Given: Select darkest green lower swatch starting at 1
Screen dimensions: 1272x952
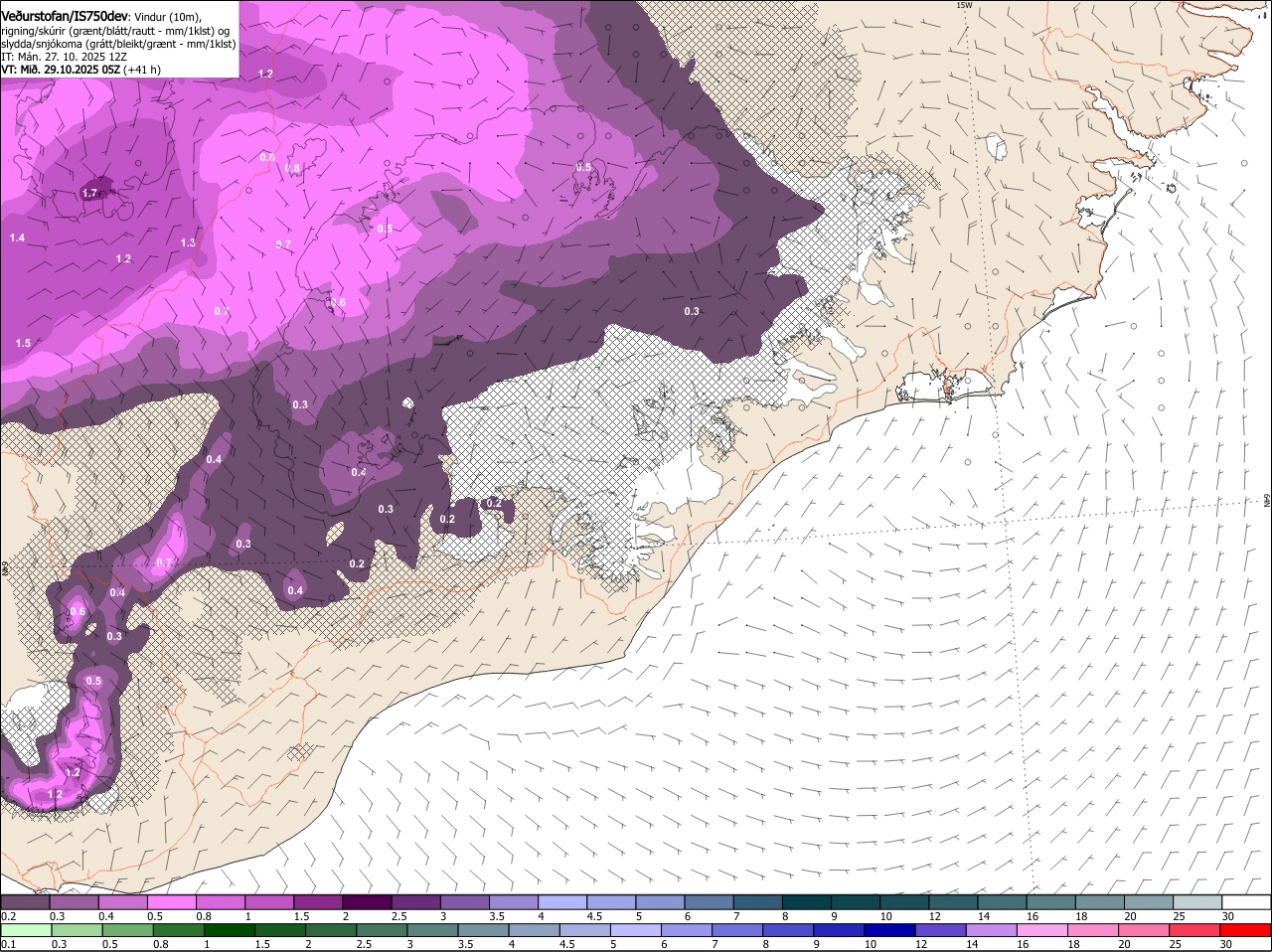Looking at the screenshot, I should pyautogui.click(x=231, y=931).
